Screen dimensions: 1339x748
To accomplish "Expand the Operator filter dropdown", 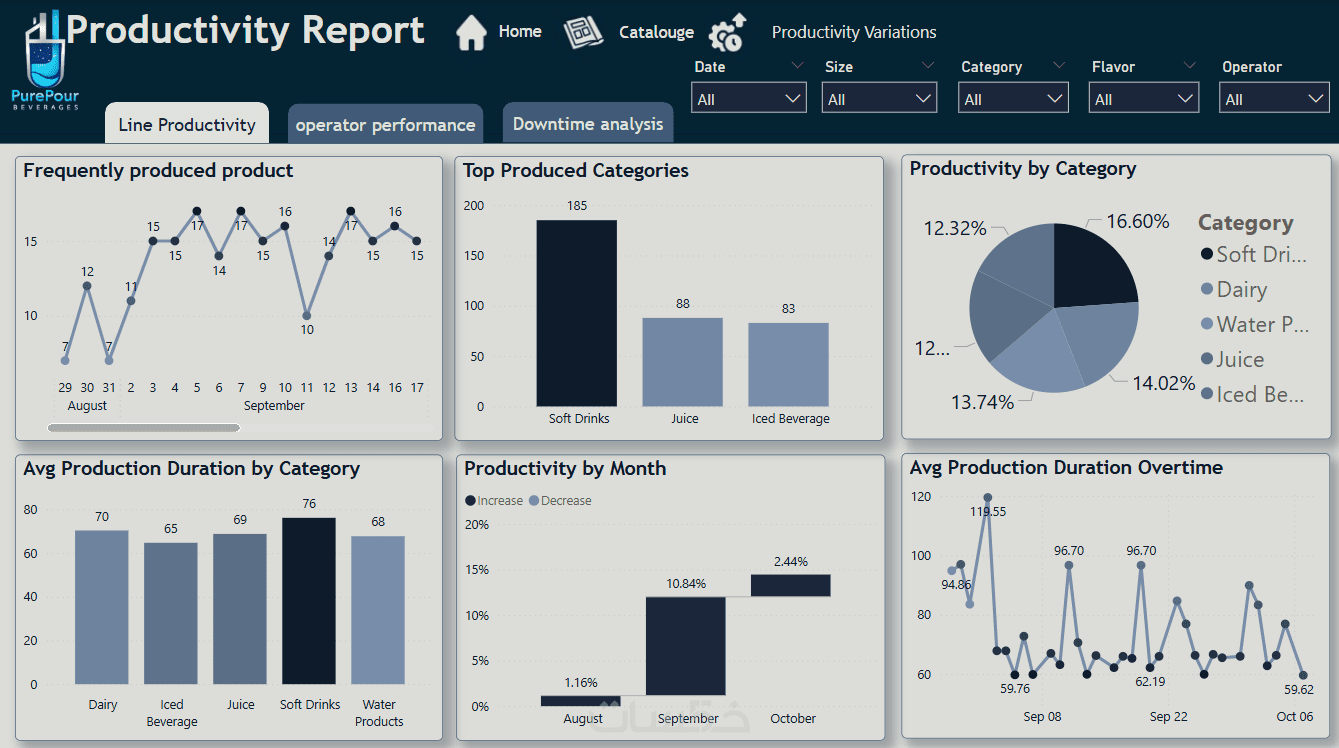I will pos(1273,99).
